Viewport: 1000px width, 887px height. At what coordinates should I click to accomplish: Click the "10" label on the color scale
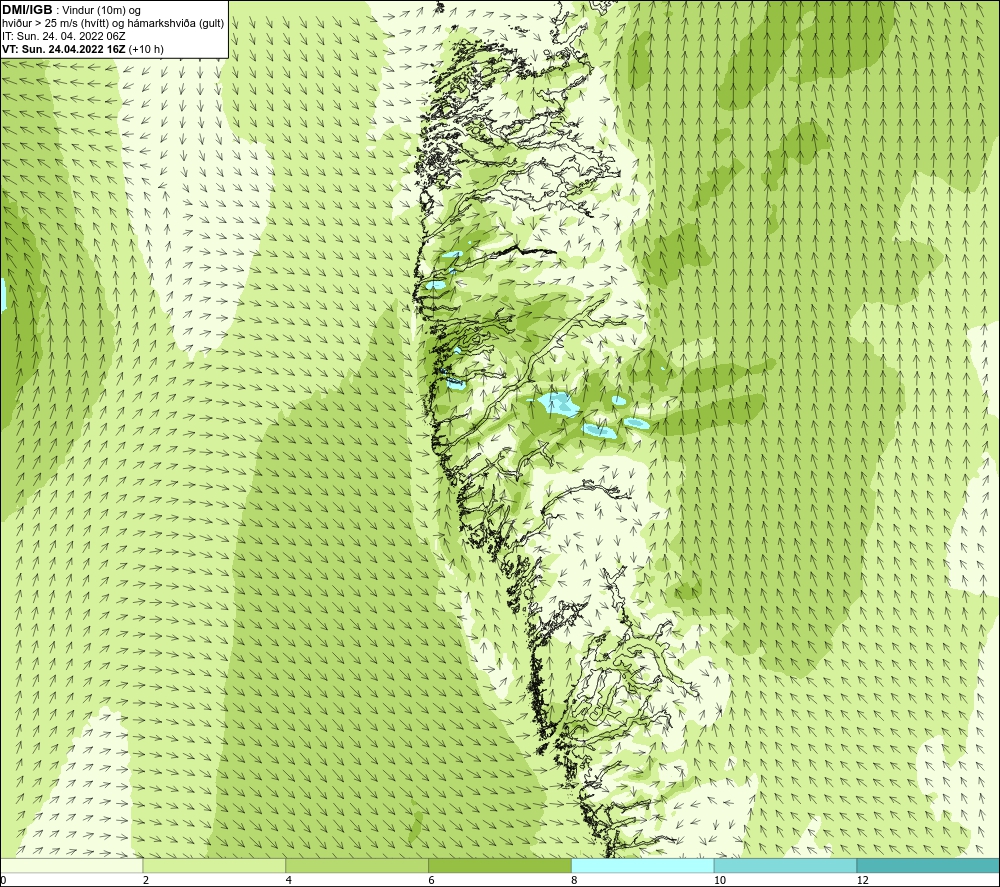coord(720,881)
